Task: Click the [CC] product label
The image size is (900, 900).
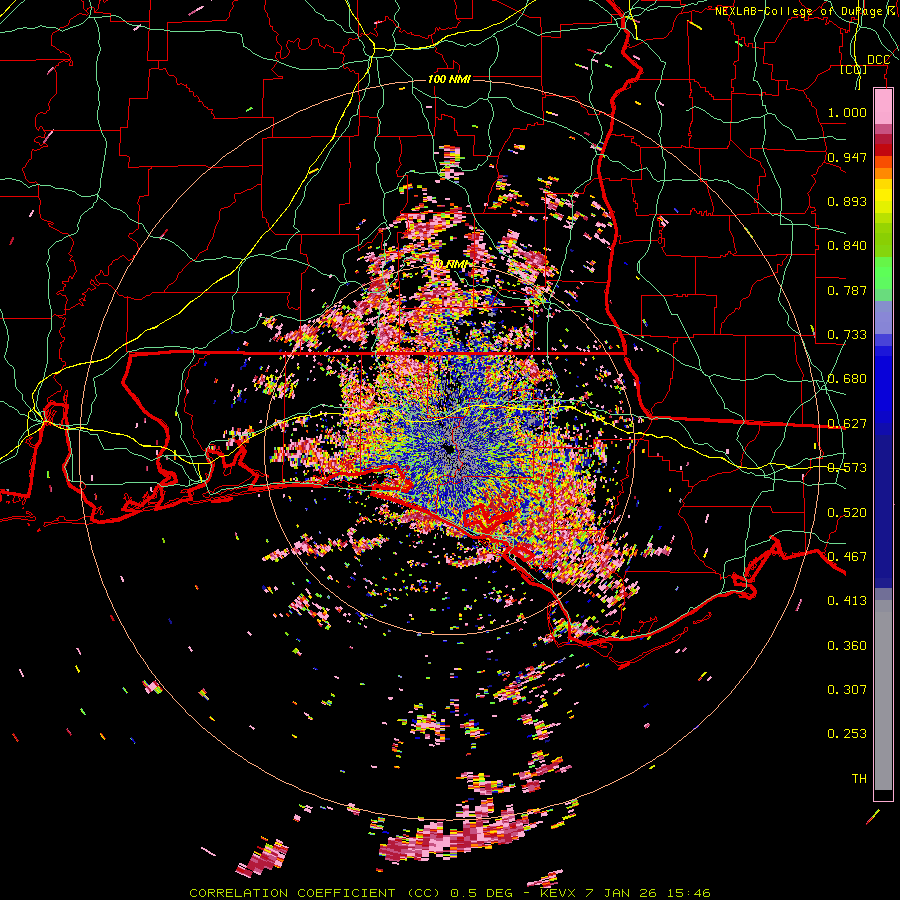Action: 854,69
